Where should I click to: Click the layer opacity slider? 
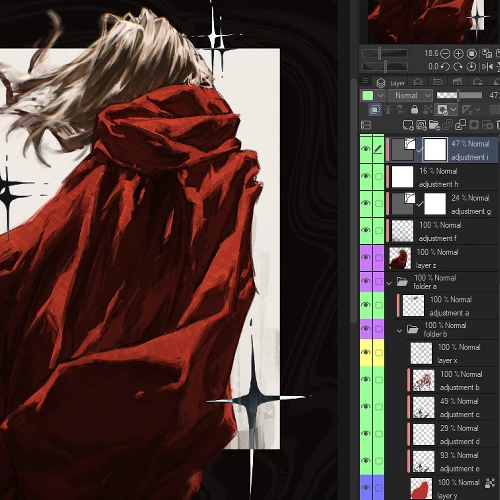459,96
